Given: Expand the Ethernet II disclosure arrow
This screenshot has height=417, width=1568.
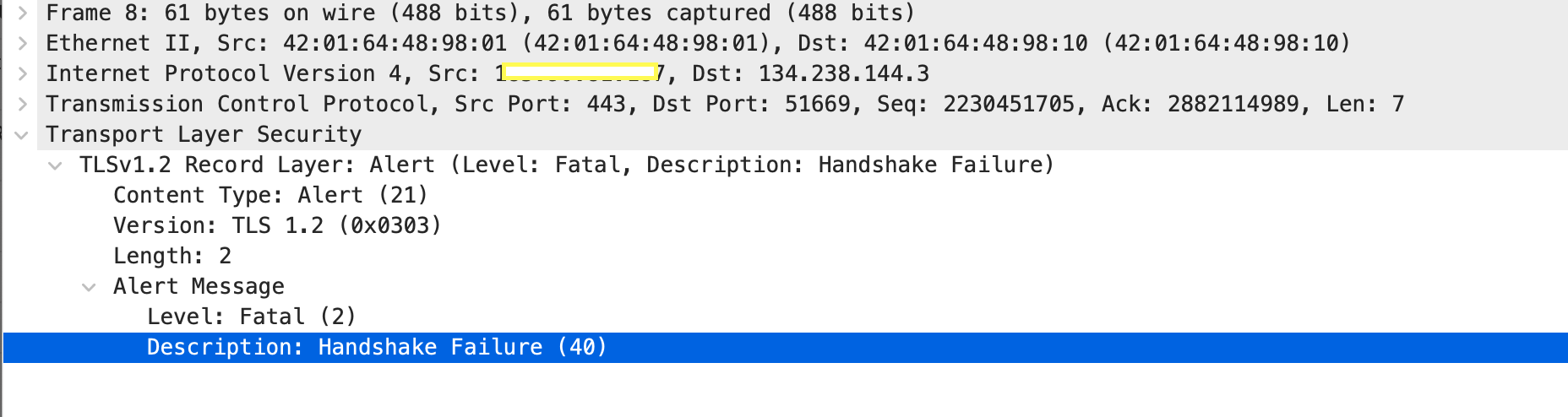Looking at the screenshot, I should (x=23, y=43).
